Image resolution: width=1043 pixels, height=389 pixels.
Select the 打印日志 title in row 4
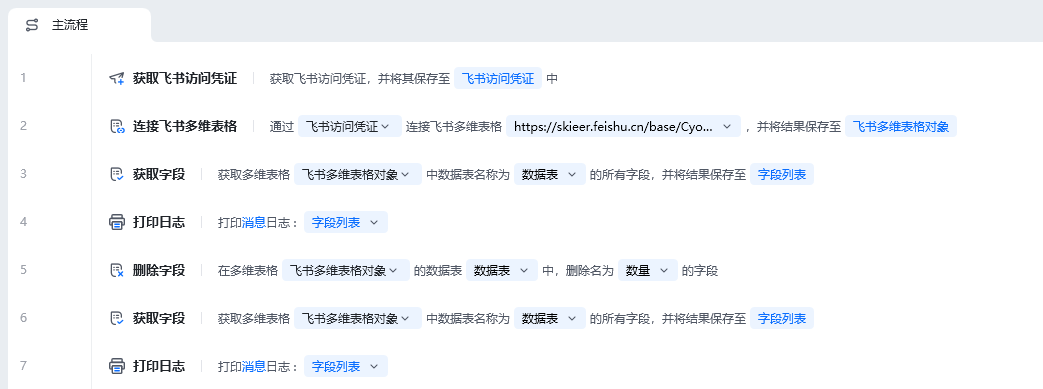point(159,222)
